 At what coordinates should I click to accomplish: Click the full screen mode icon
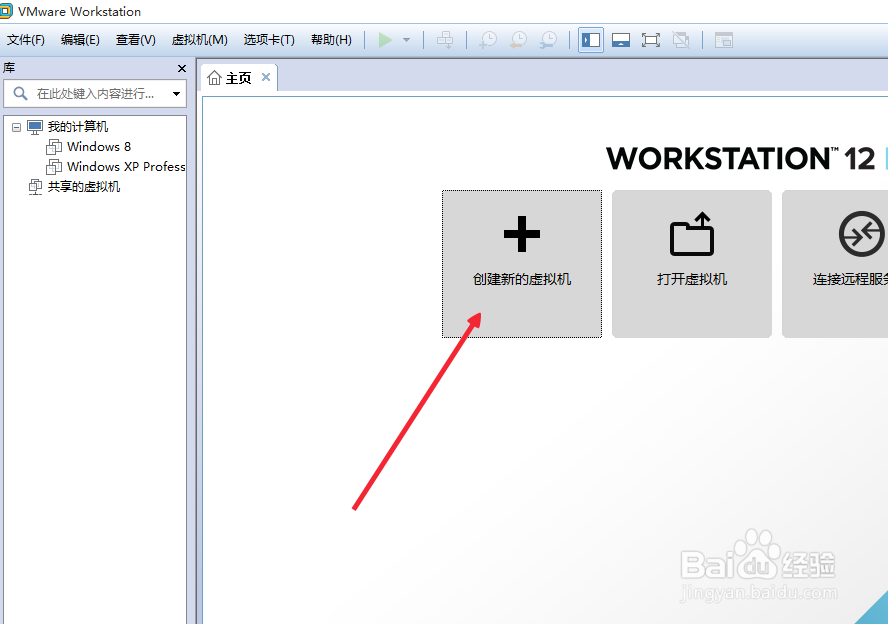pyautogui.click(x=651, y=40)
